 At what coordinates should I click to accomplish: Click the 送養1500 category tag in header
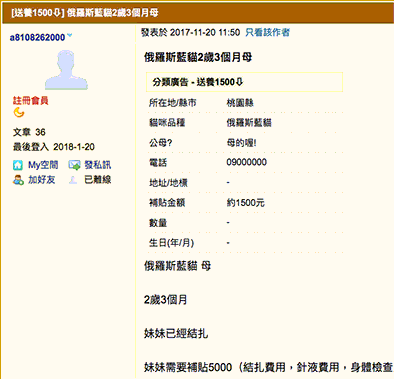click(x=37, y=13)
